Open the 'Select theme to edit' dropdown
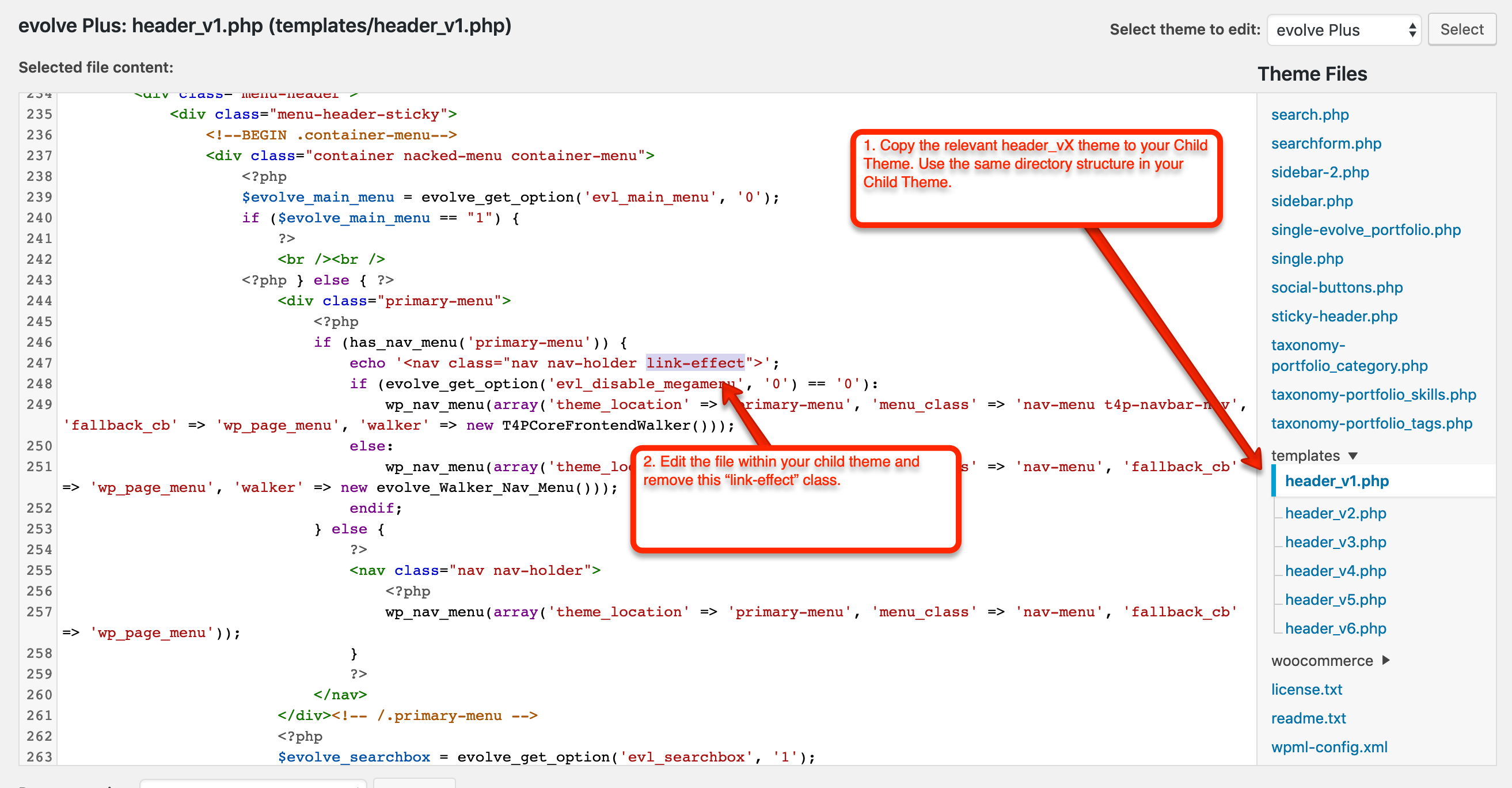Image resolution: width=1512 pixels, height=788 pixels. pos(1343,30)
